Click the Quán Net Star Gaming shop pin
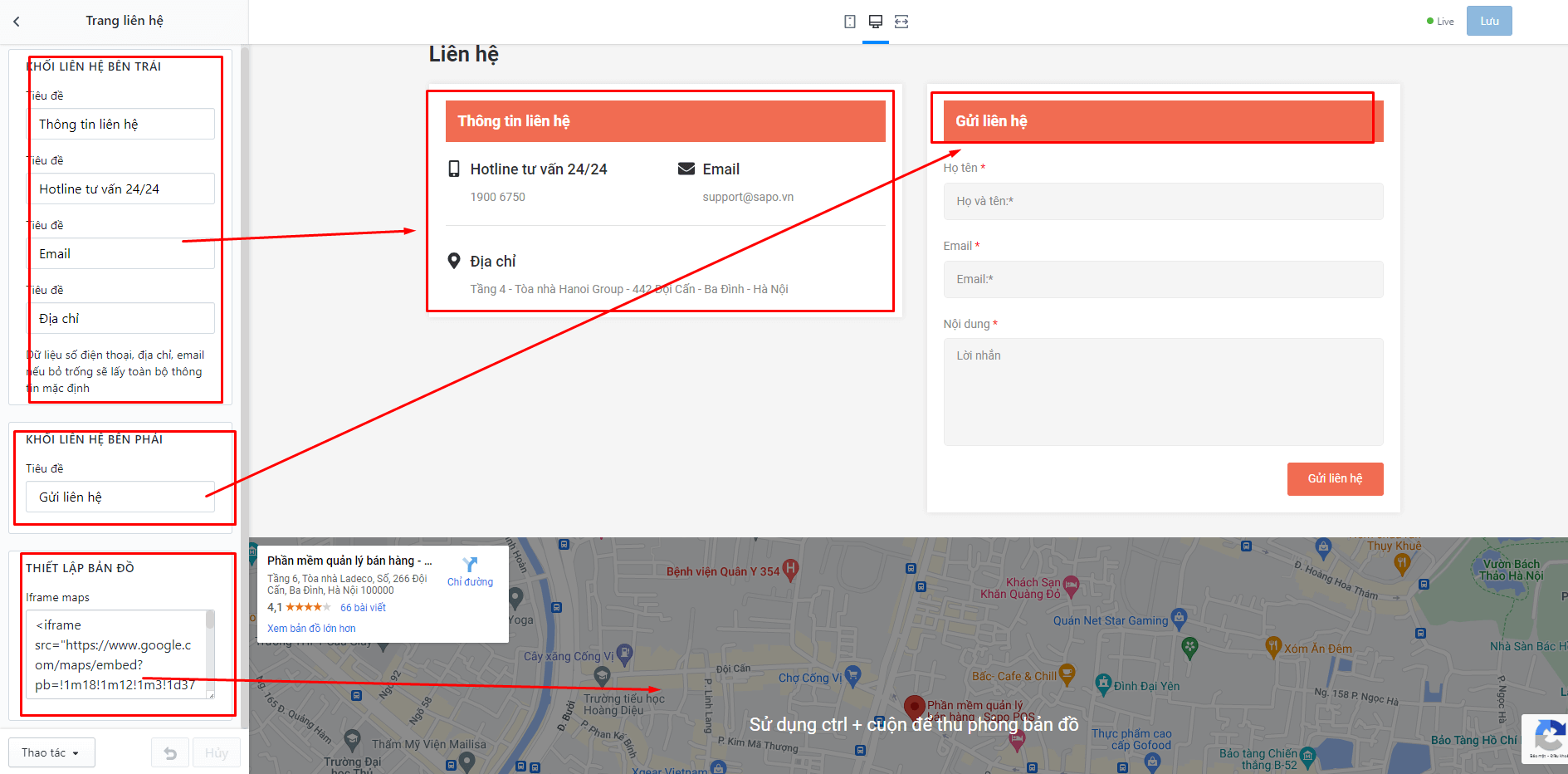 tap(1179, 619)
